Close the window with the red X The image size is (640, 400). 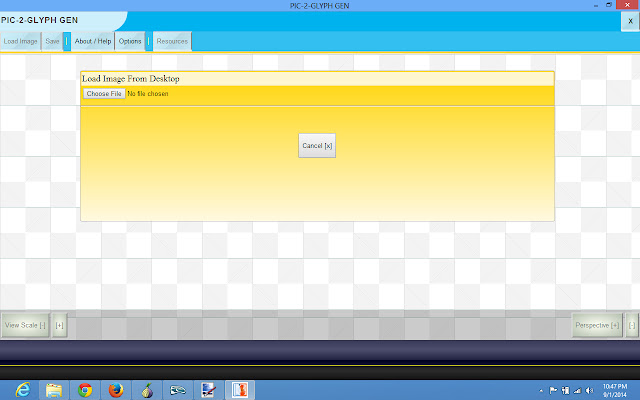[x=628, y=5]
